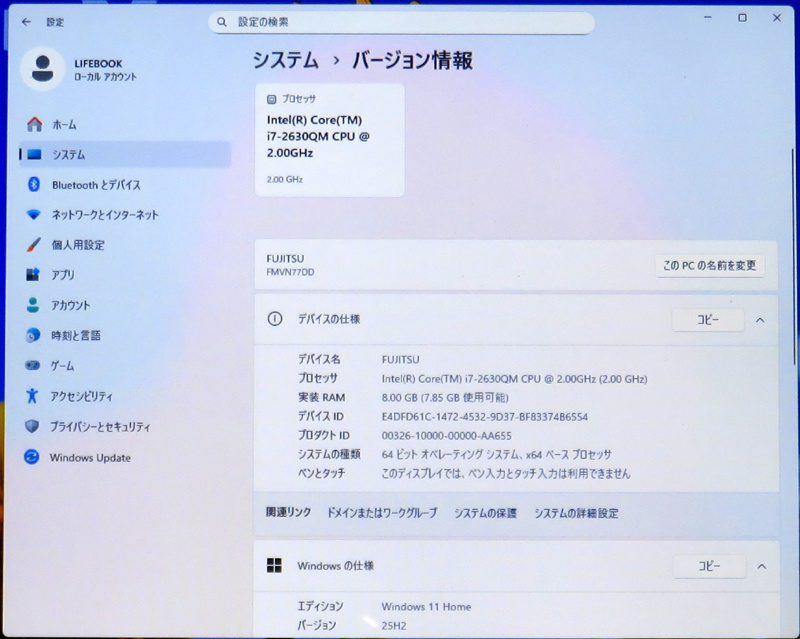This screenshot has height=639, width=800.
Task: Open 時刻と言語 globe clock icon
Action: coord(33,335)
